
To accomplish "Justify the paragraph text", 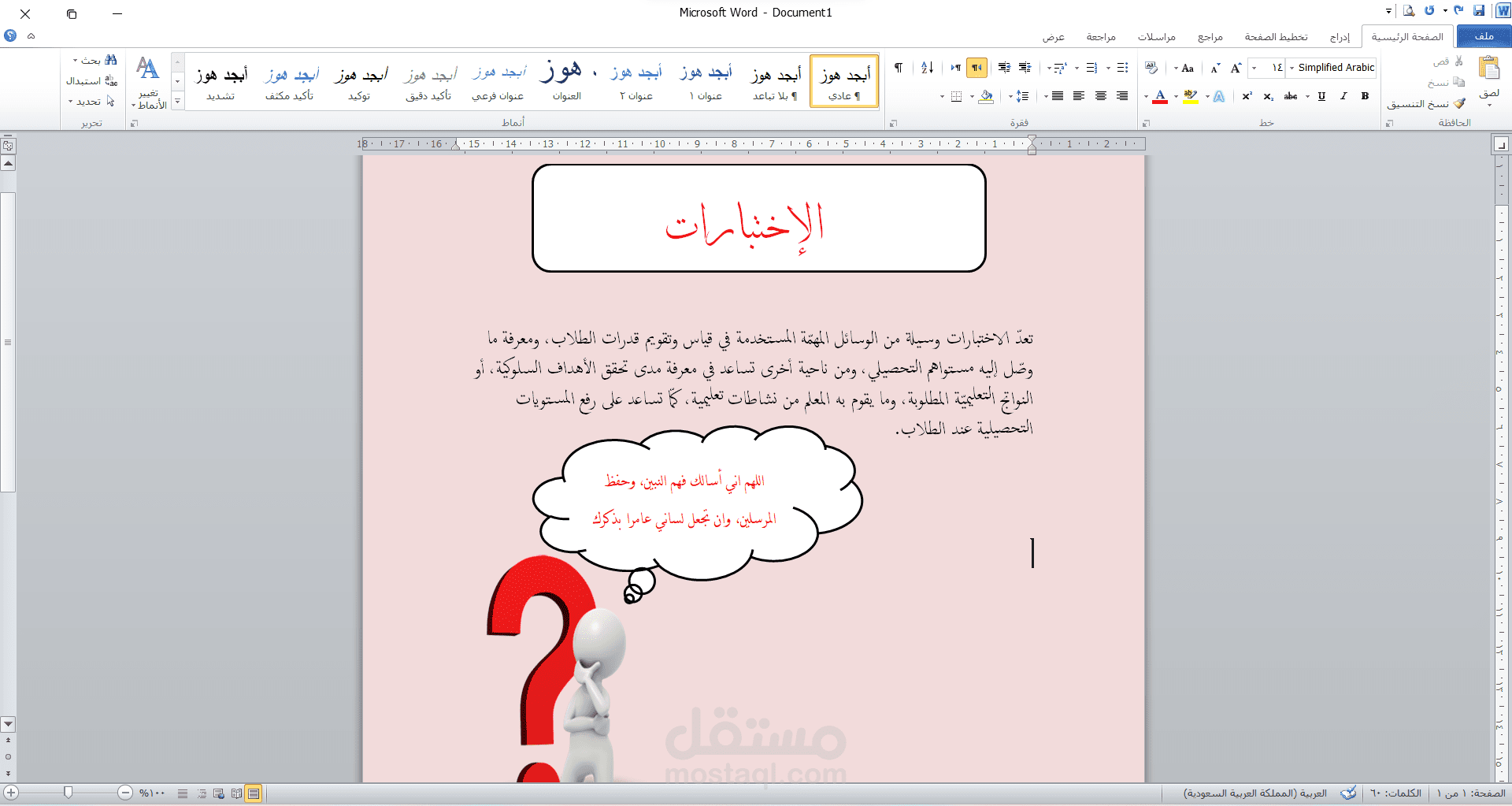I will point(1058,96).
